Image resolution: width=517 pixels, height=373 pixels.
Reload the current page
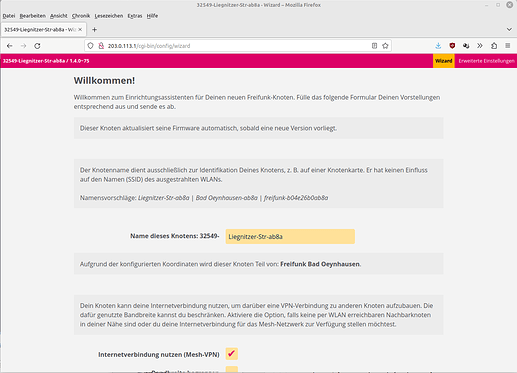pos(37,46)
